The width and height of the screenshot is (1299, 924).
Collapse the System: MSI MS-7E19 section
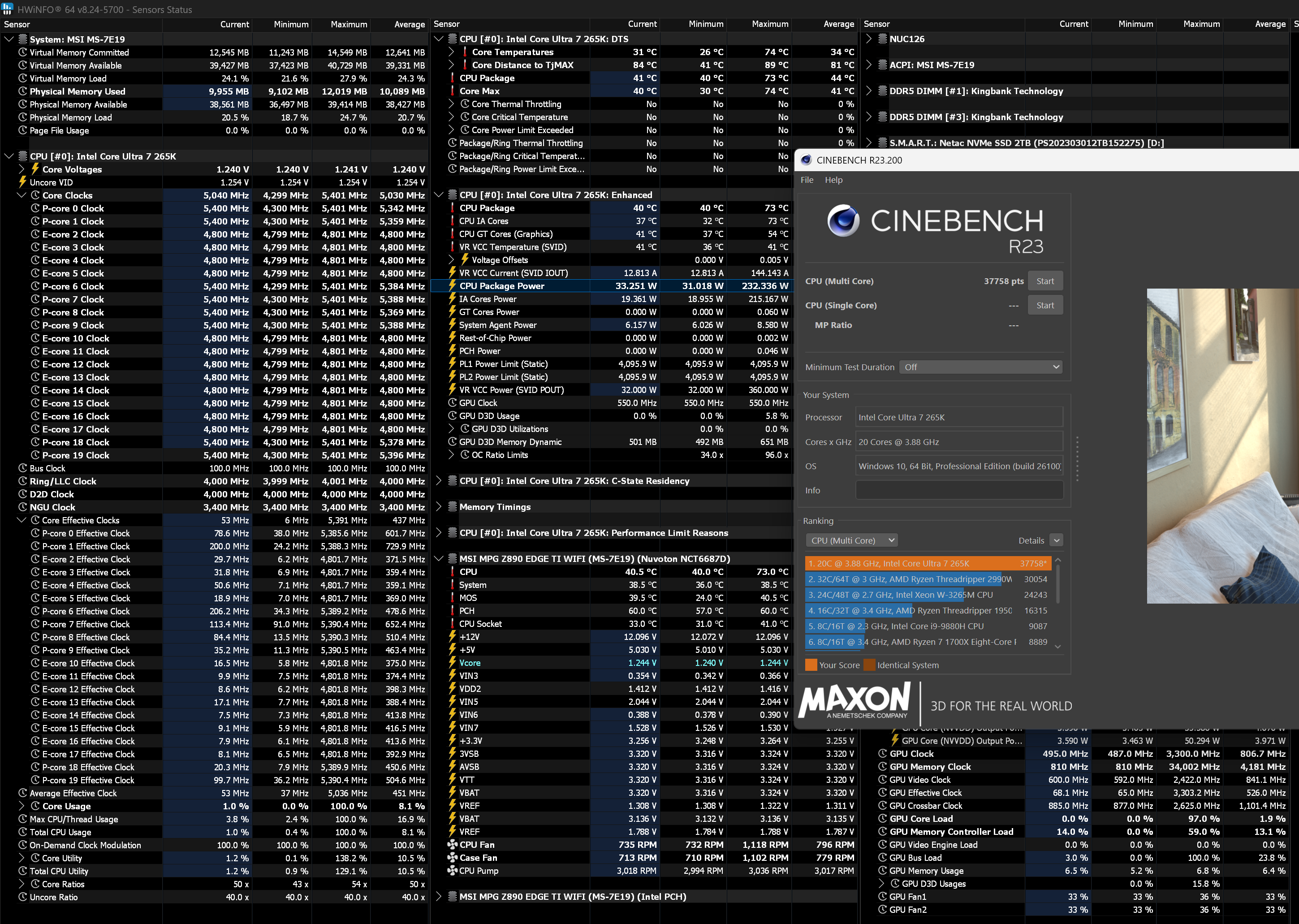pos(9,39)
